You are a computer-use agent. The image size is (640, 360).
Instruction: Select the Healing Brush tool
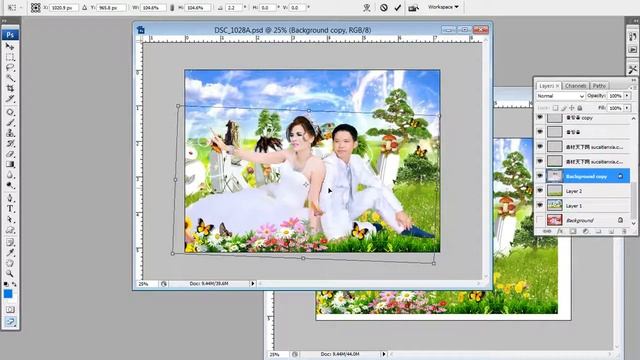pyautogui.click(x=10, y=112)
